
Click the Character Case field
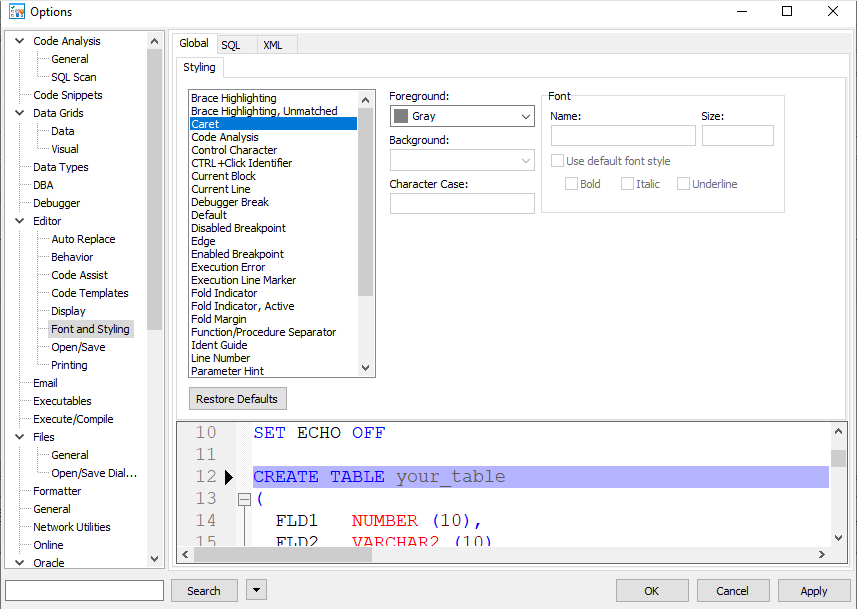462,203
